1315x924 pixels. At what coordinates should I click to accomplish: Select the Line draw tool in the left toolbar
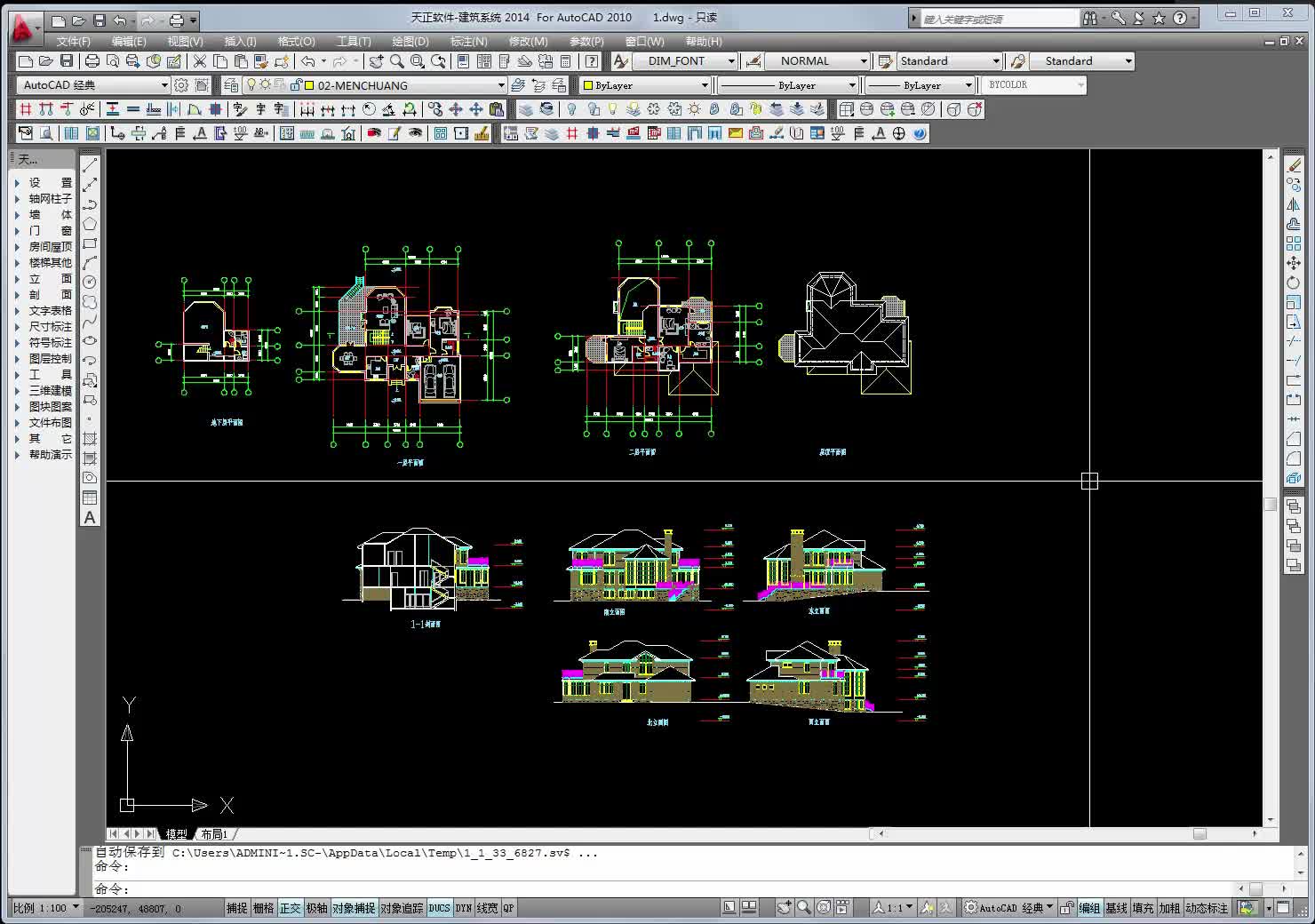point(90,166)
